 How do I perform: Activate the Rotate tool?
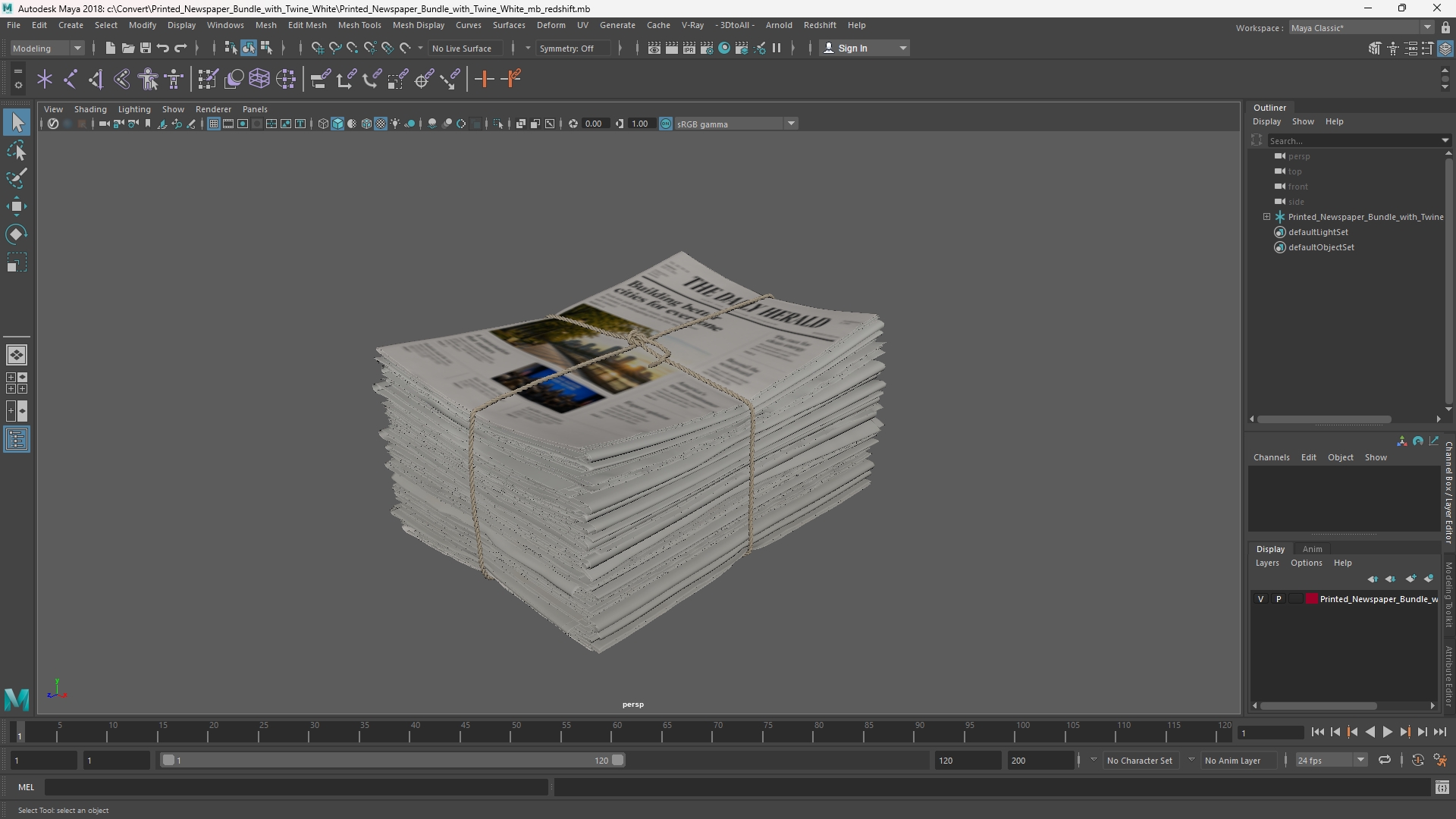click(17, 234)
